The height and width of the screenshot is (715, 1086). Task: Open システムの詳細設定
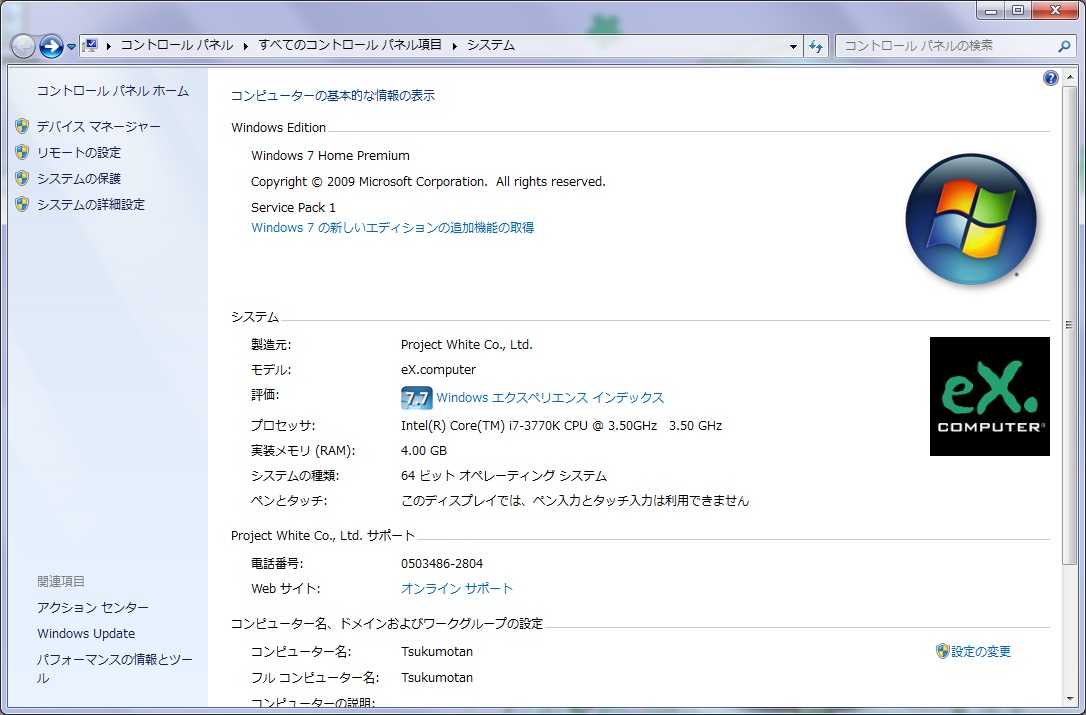(90, 205)
